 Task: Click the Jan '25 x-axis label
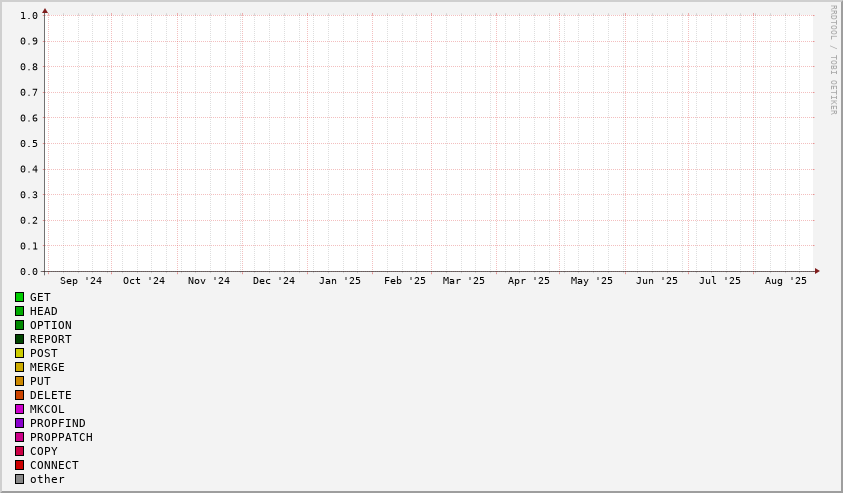click(x=340, y=281)
